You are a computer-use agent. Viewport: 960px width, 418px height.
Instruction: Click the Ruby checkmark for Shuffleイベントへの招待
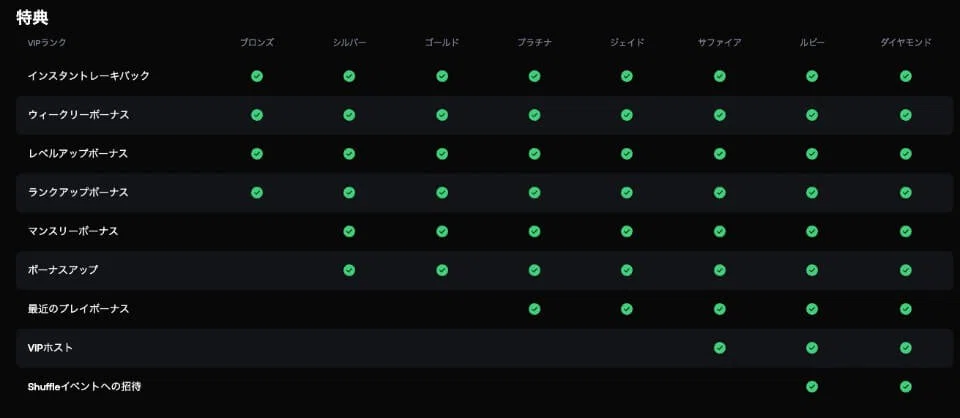click(812, 386)
